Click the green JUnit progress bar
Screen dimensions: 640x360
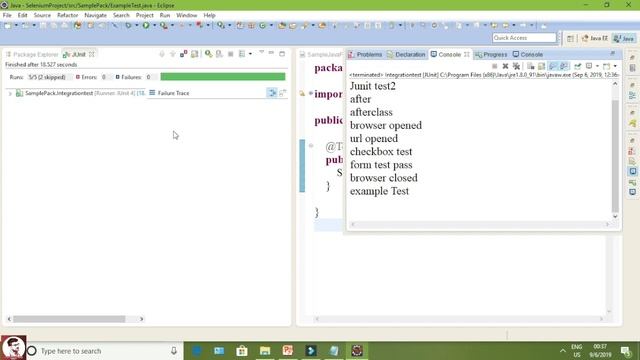pyautogui.click(x=223, y=77)
